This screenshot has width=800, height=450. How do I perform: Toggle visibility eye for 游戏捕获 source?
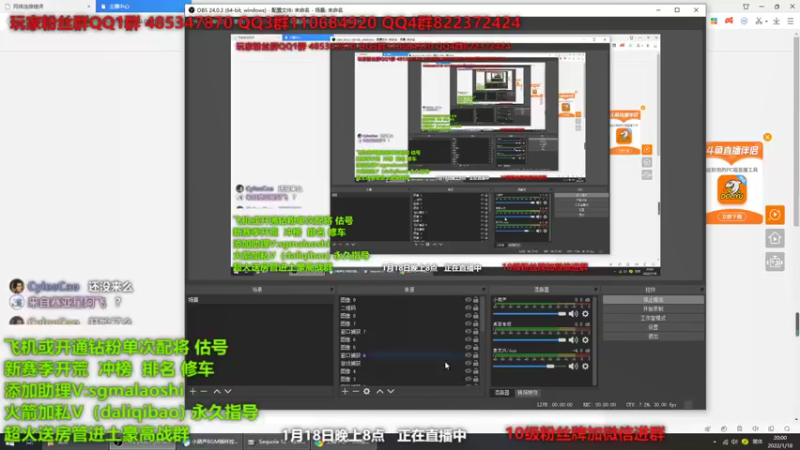468,363
